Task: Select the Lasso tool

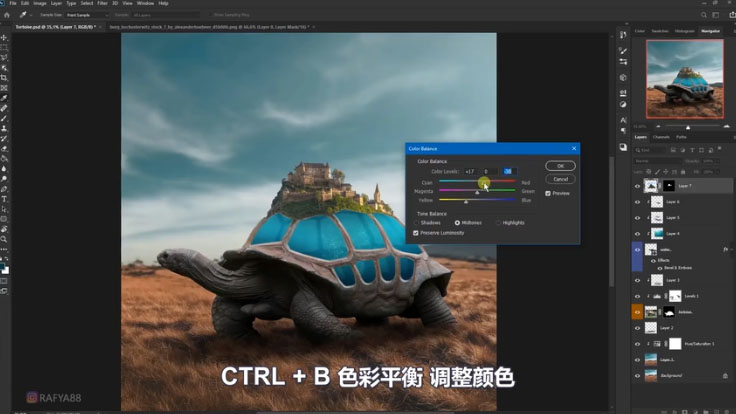Action: coord(5,57)
